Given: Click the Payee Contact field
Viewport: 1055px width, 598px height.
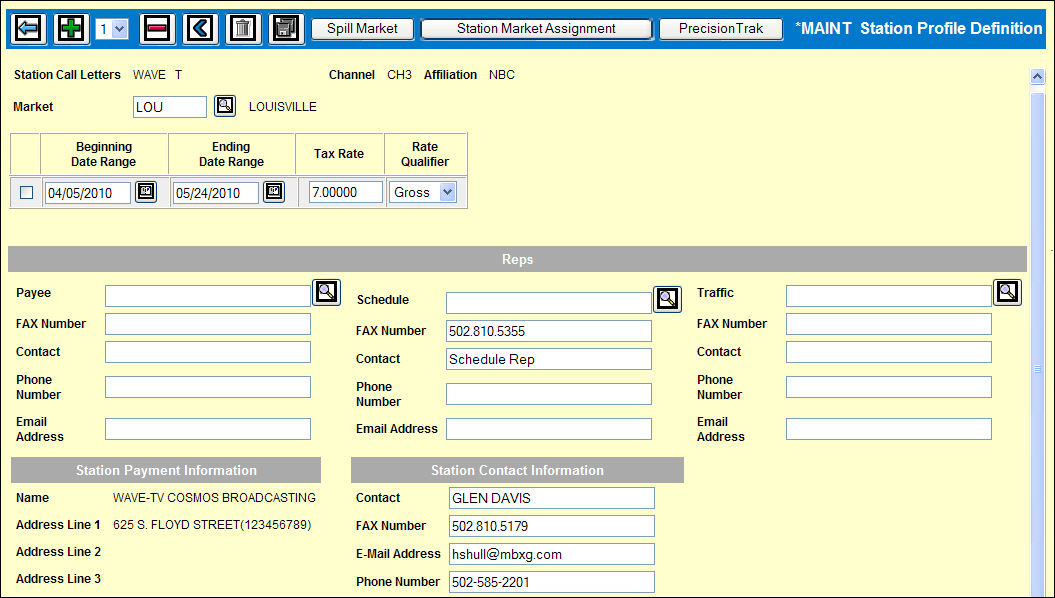Looking at the screenshot, I should click(208, 352).
